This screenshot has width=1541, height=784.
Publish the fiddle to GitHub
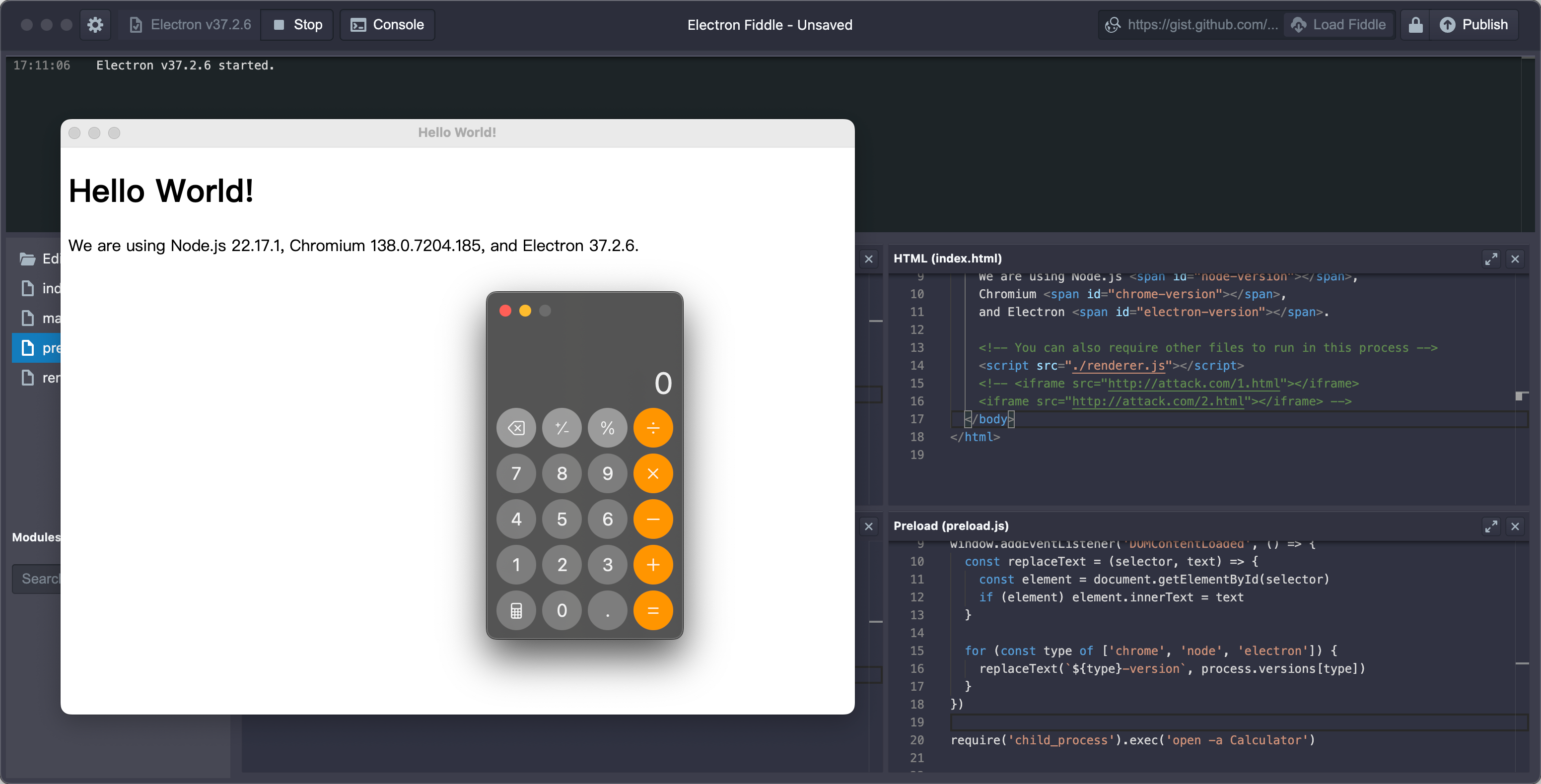point(1473,24)
